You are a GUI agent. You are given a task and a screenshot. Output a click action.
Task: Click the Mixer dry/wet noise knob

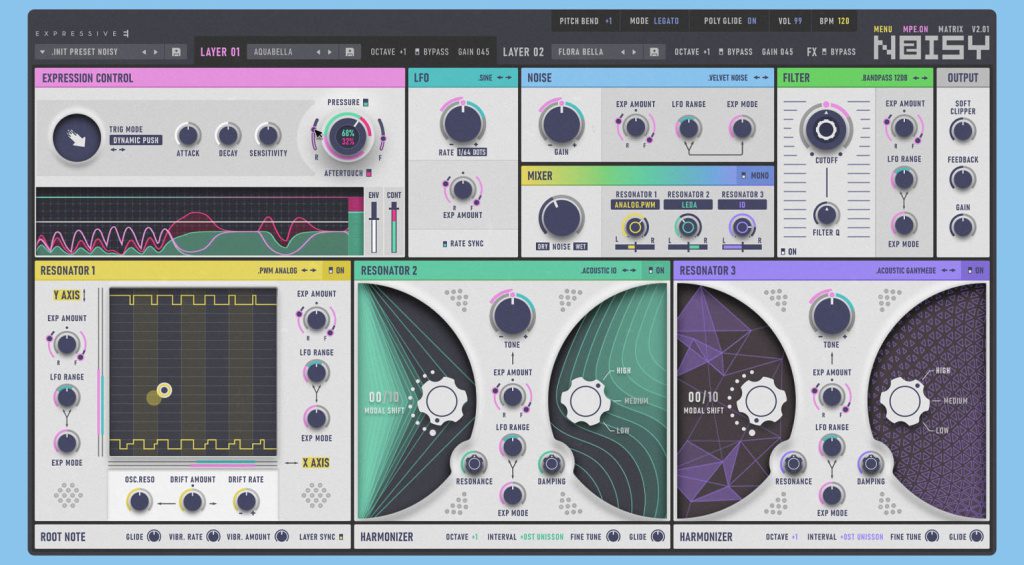(561, 218)
